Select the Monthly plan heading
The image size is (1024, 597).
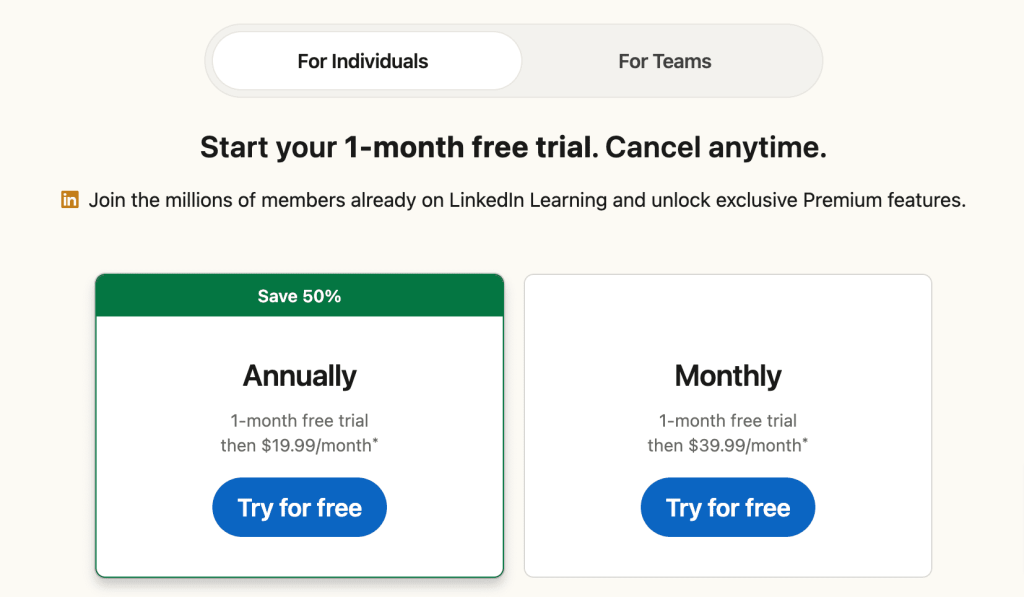pyautogui.click(x=728, y=376)
